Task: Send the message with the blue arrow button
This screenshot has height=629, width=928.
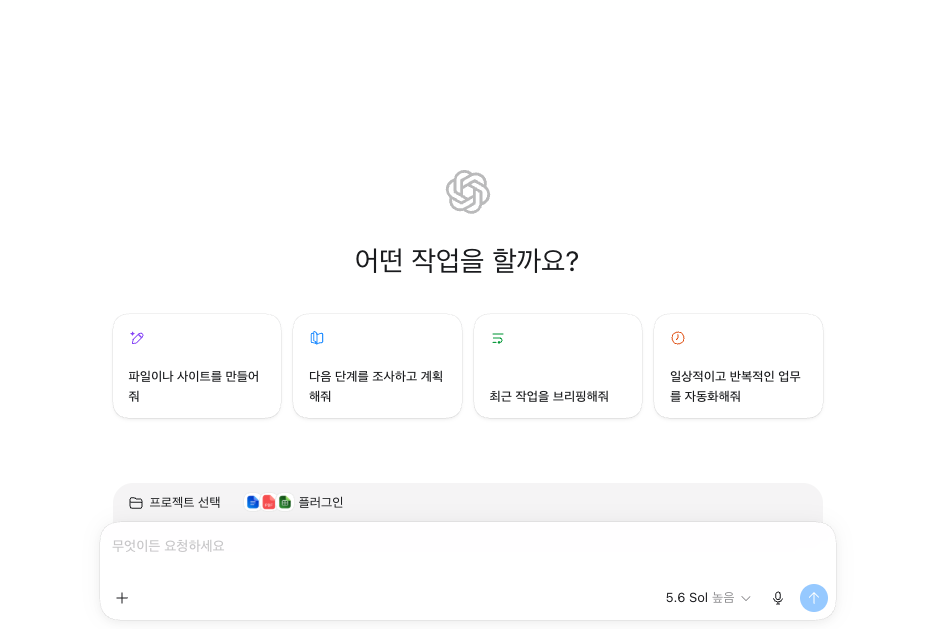Action: (814, 598)
